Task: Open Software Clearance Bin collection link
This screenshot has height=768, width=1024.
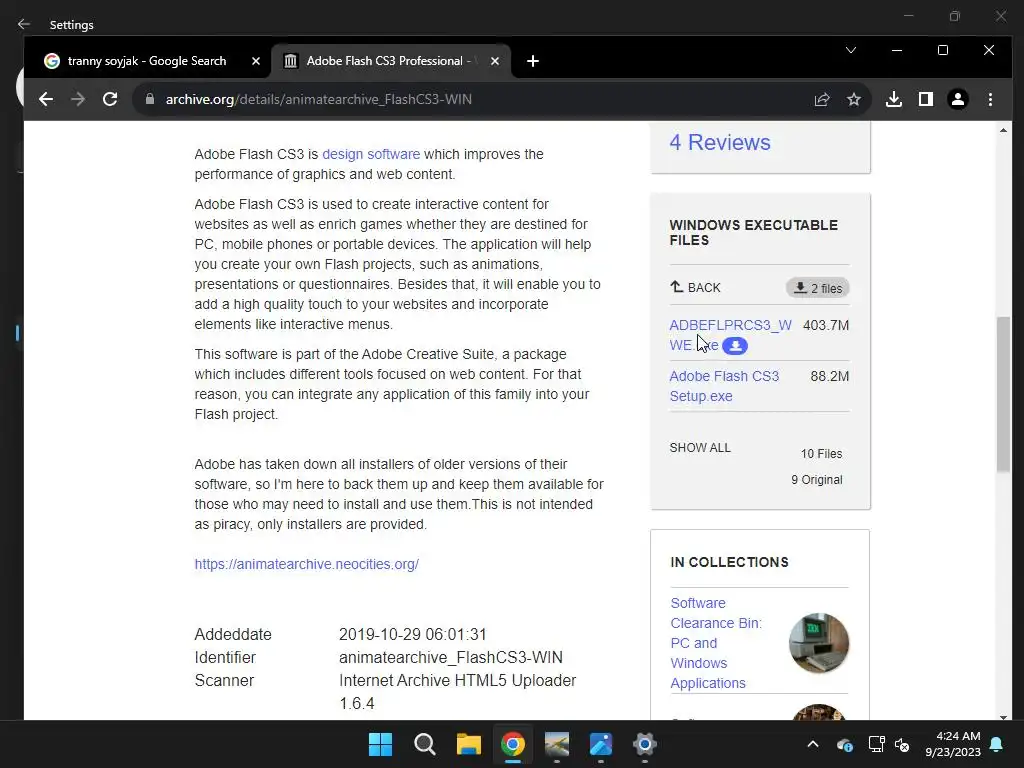Action: (716, 643)
